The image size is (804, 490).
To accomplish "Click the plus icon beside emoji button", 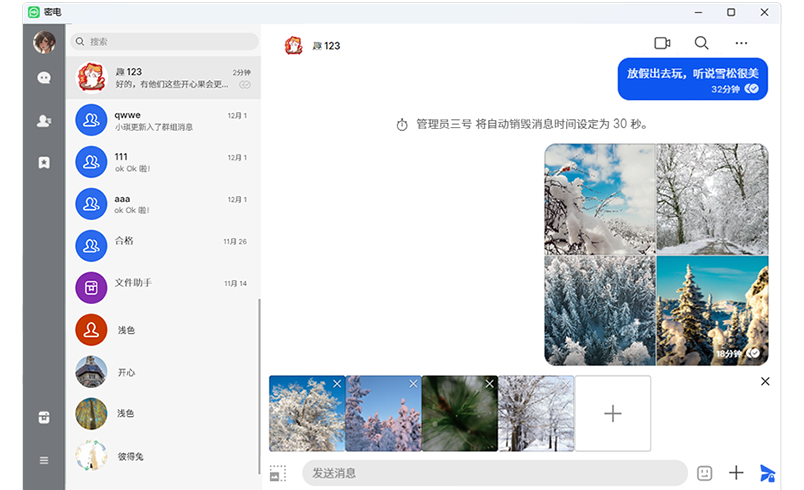I will pos(736,473).
